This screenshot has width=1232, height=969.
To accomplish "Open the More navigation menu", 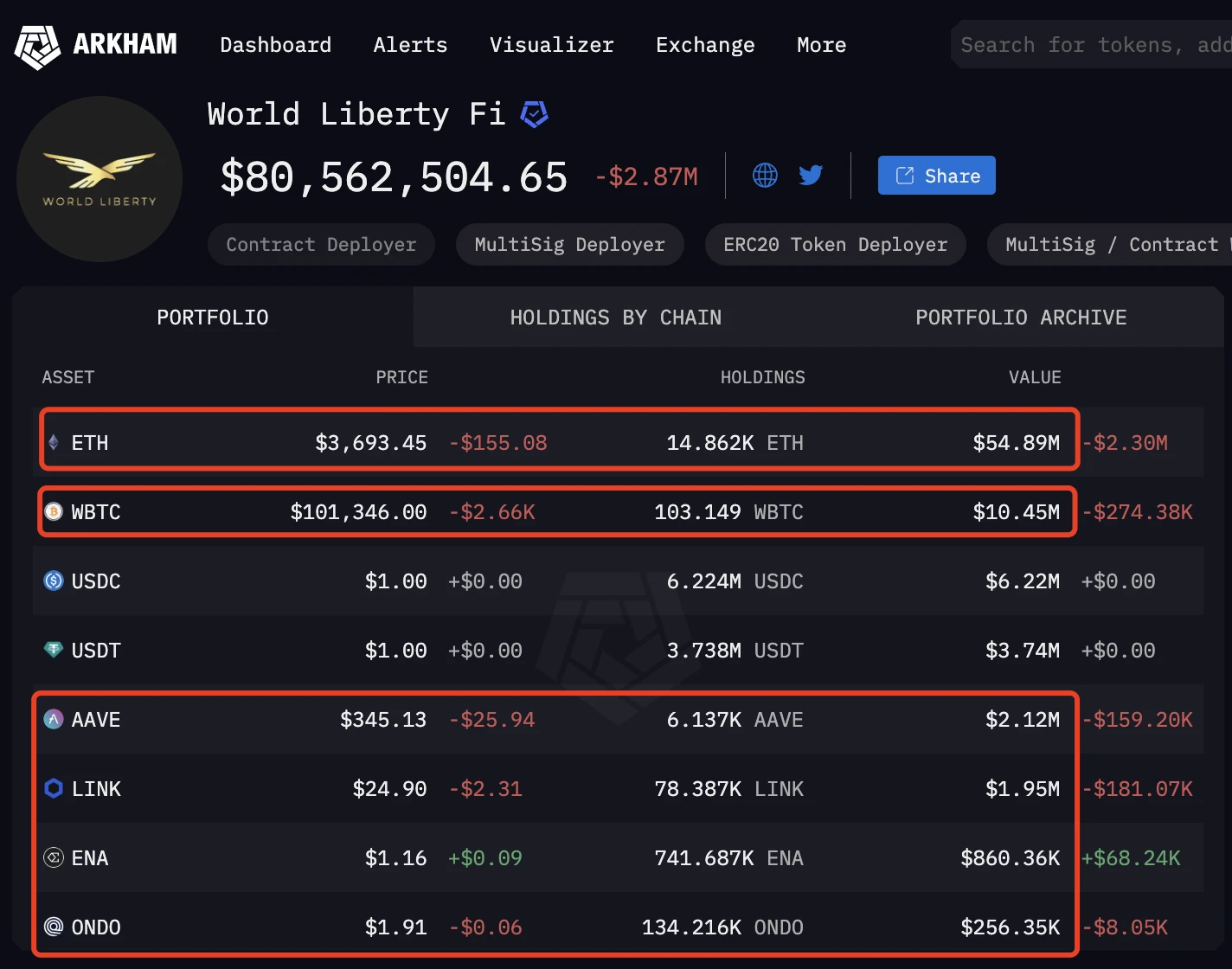I will [821, 45].
